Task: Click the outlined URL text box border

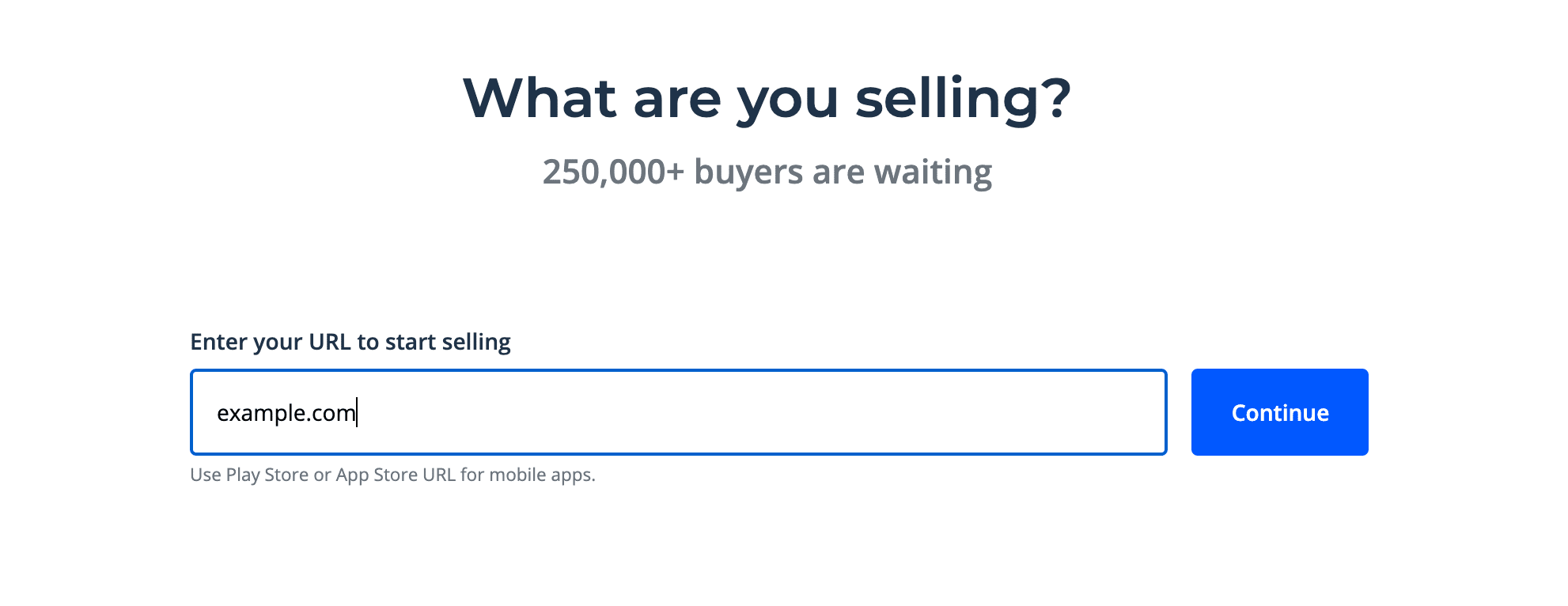Action: coord(678,372)
